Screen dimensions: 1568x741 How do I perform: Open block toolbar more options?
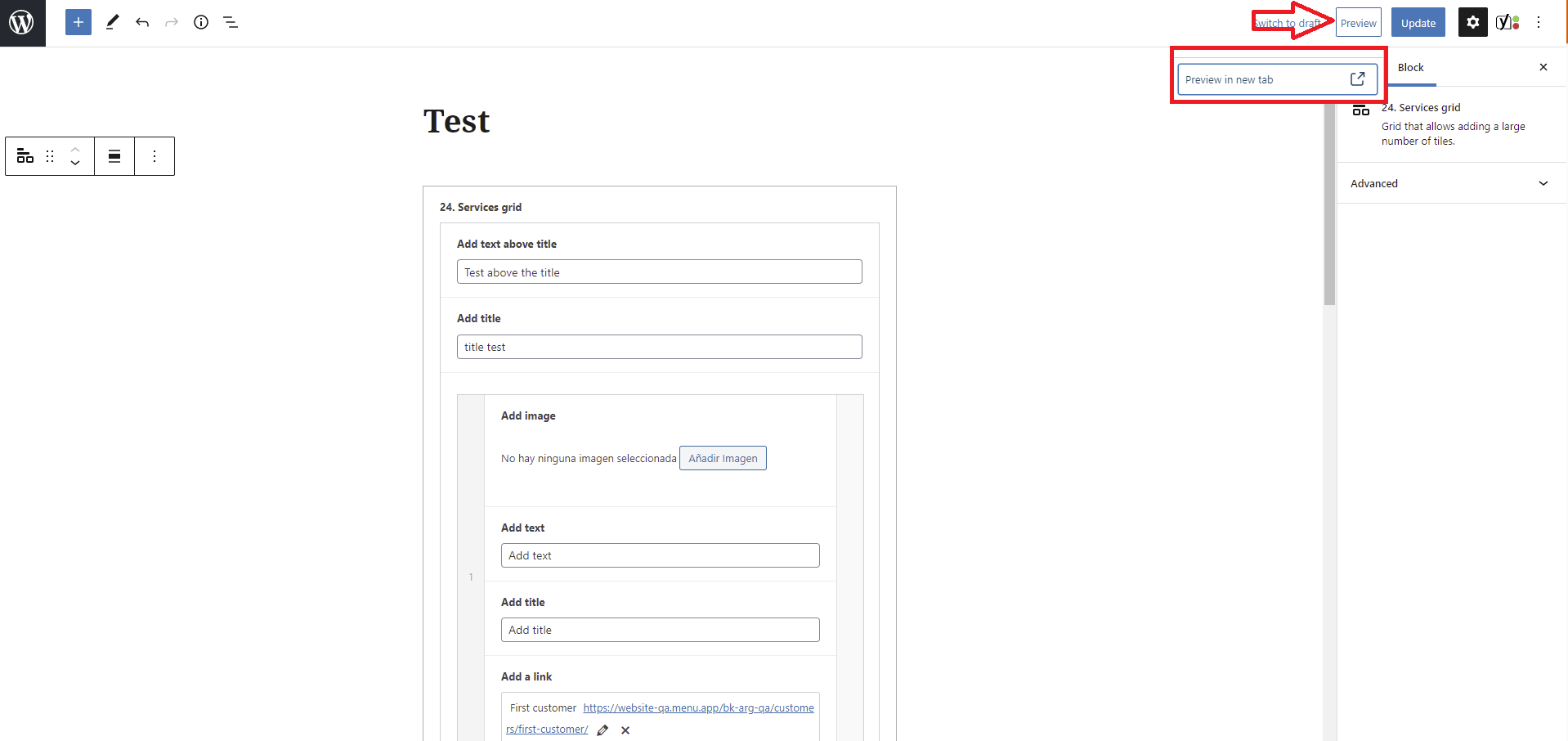tap(155, 156)
